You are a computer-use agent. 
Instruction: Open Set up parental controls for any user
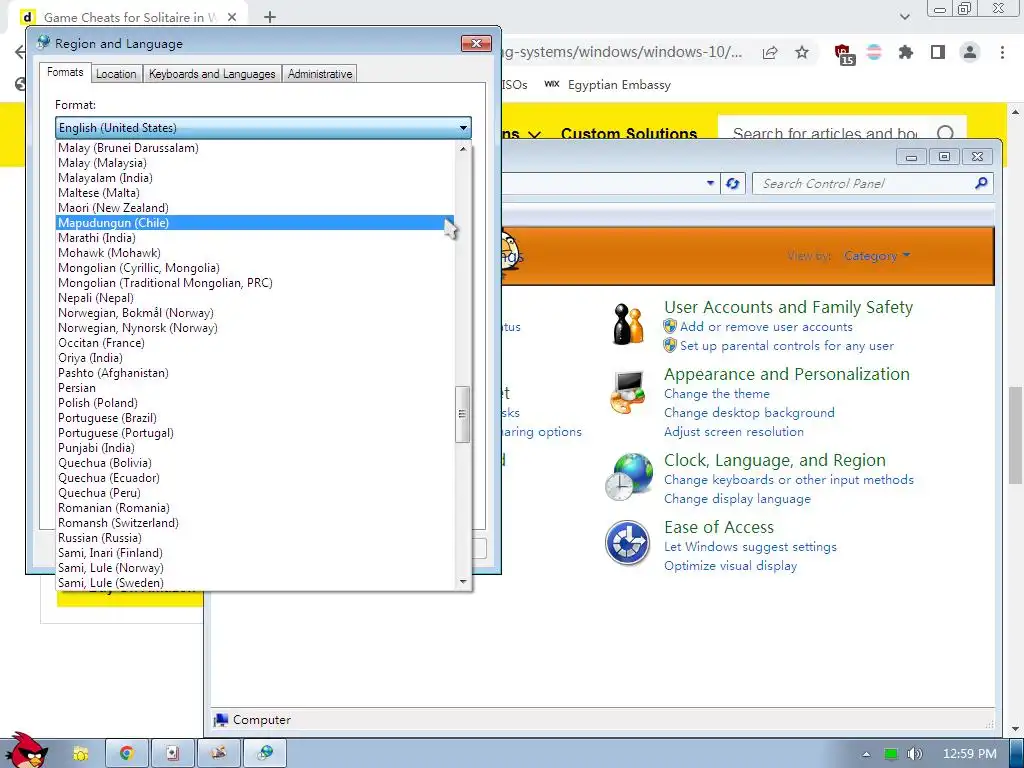[787, 345]
